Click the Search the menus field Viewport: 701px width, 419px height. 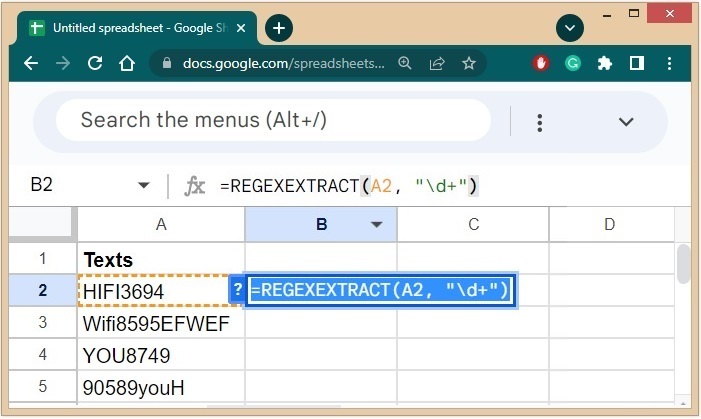coord(273,121)
